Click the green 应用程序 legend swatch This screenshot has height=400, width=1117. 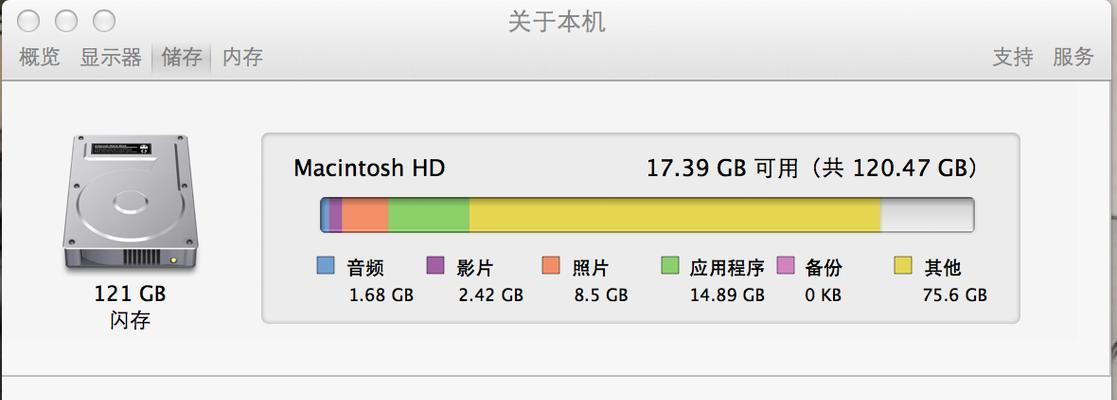coord(670,265)
